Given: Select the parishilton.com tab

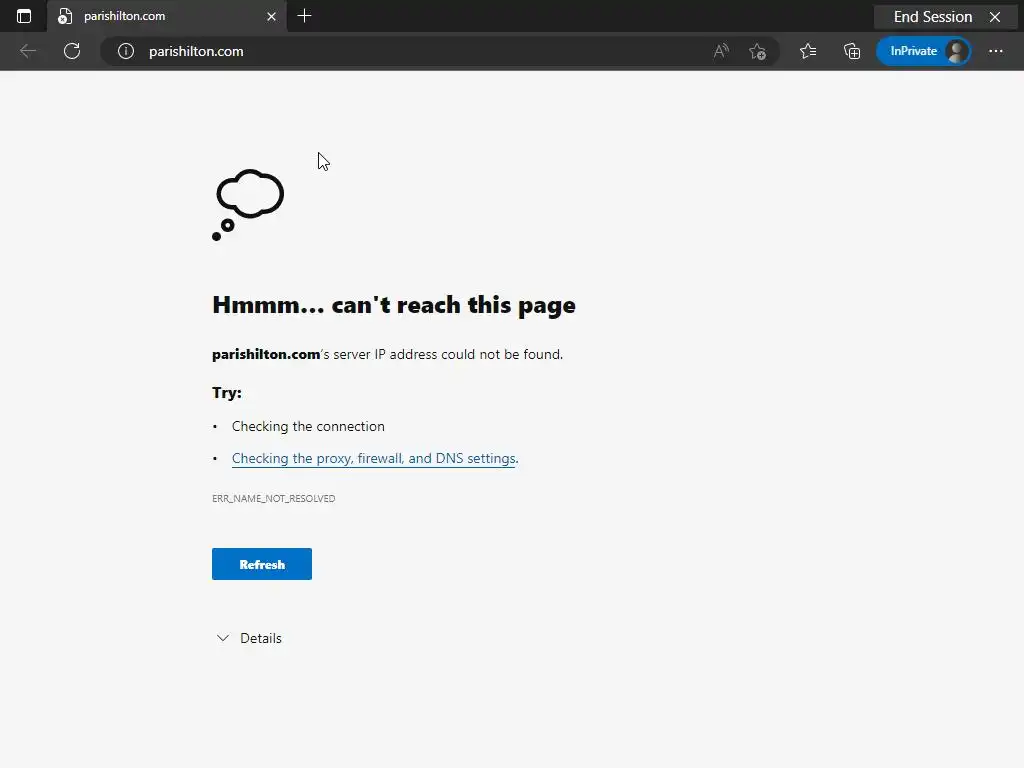Looking at the screenshot, I should coord(167,16).
